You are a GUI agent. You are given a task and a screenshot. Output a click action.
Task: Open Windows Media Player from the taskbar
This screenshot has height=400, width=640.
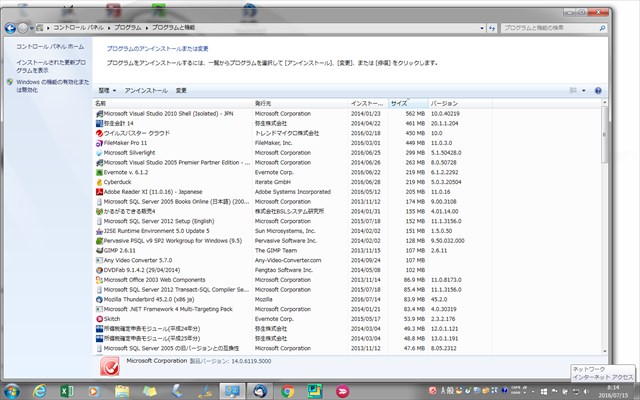[x=94, y=391]
